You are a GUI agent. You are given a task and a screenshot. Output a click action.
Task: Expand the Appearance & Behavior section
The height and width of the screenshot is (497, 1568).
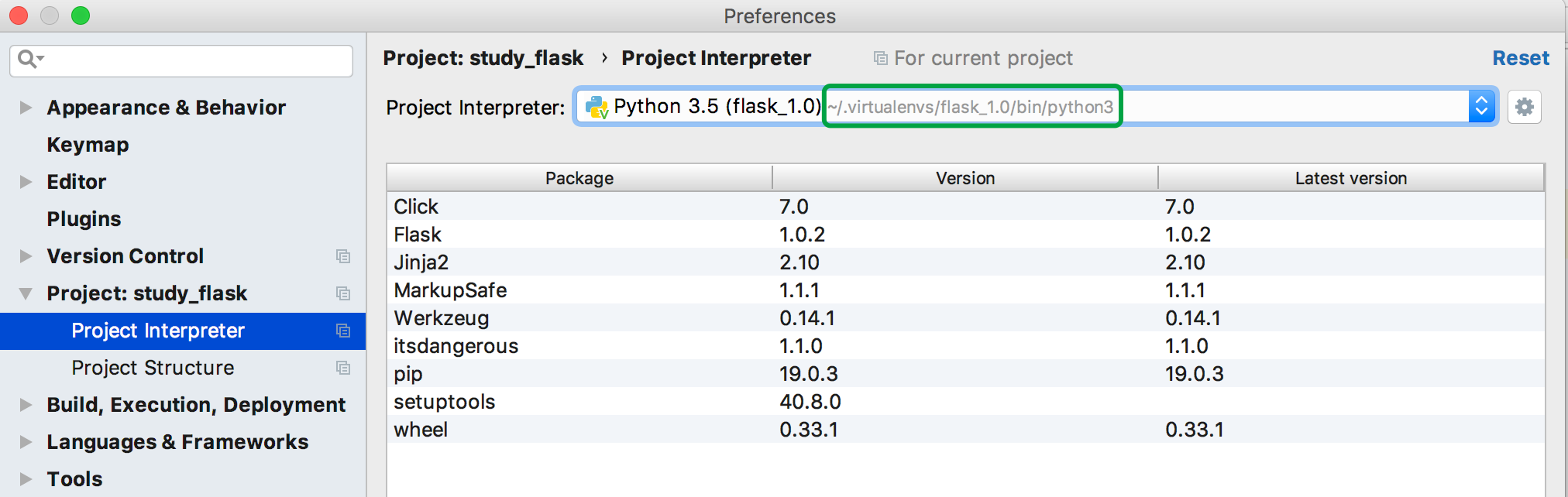pos(26,108)
